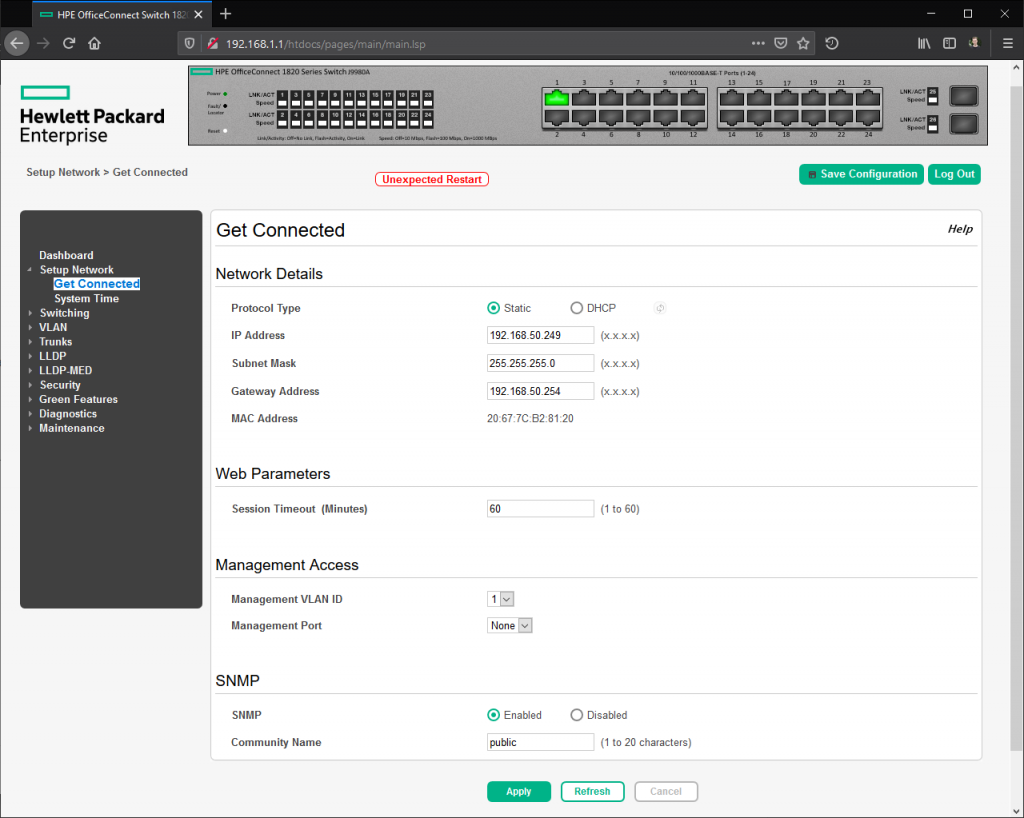Open System Time in the navigation menu
This screenshot has height=818, width=1024.
tap(88, 298)
